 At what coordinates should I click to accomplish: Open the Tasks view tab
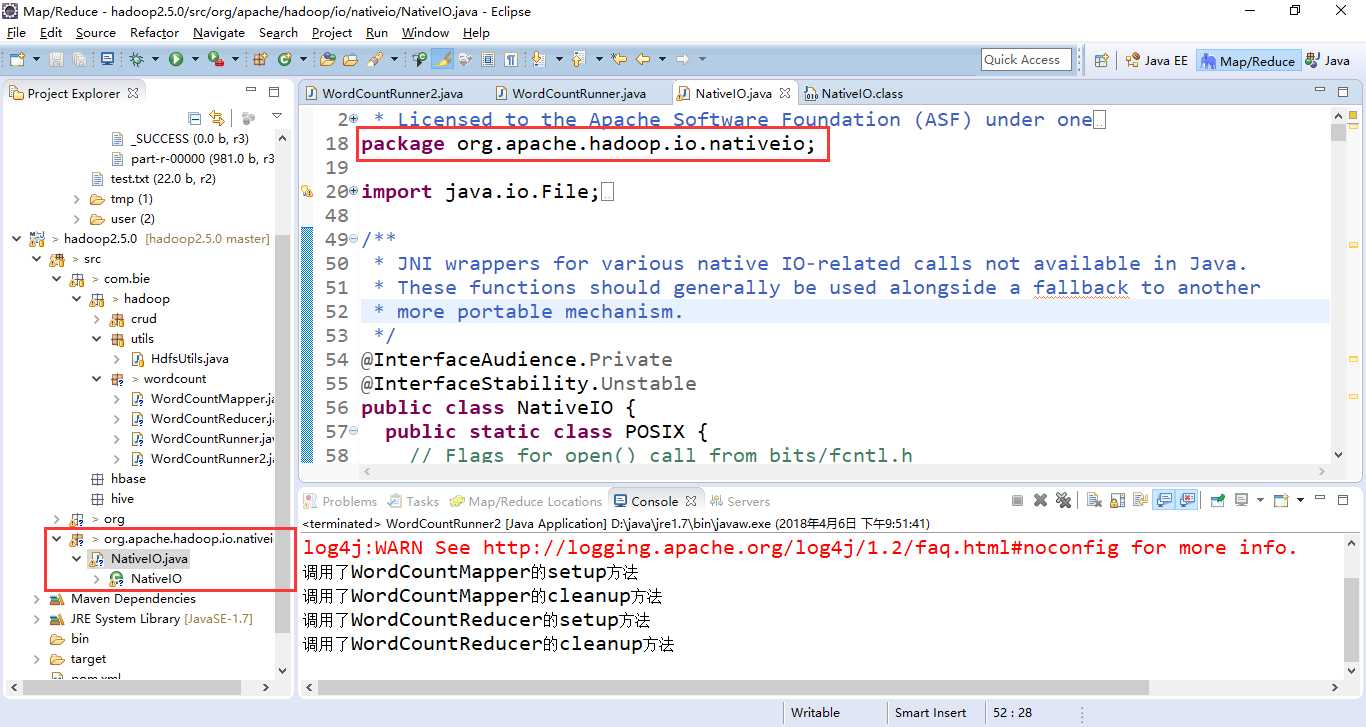click(x=414, y=501)
